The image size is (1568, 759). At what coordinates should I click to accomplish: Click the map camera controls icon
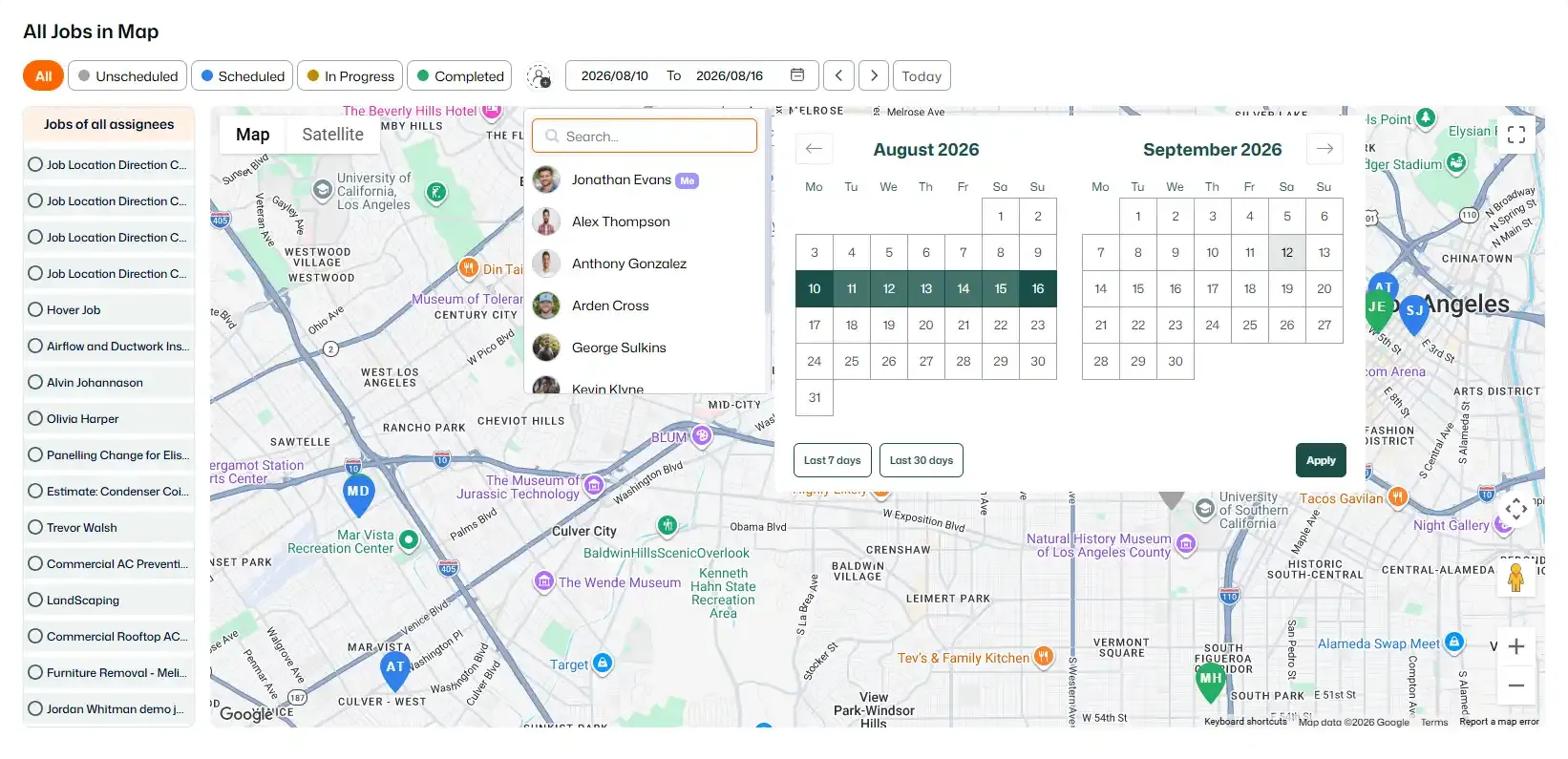tap(1516, 510)
